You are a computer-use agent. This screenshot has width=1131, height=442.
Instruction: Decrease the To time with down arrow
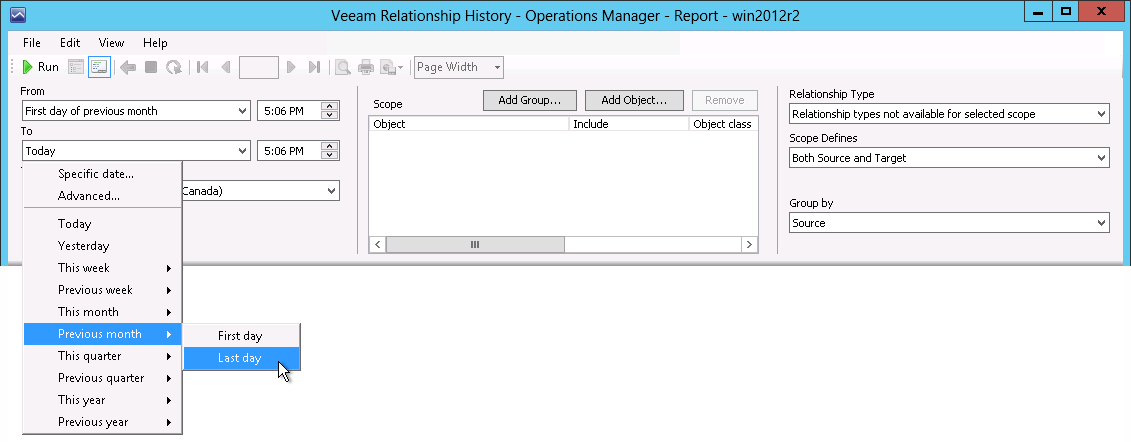330,155
